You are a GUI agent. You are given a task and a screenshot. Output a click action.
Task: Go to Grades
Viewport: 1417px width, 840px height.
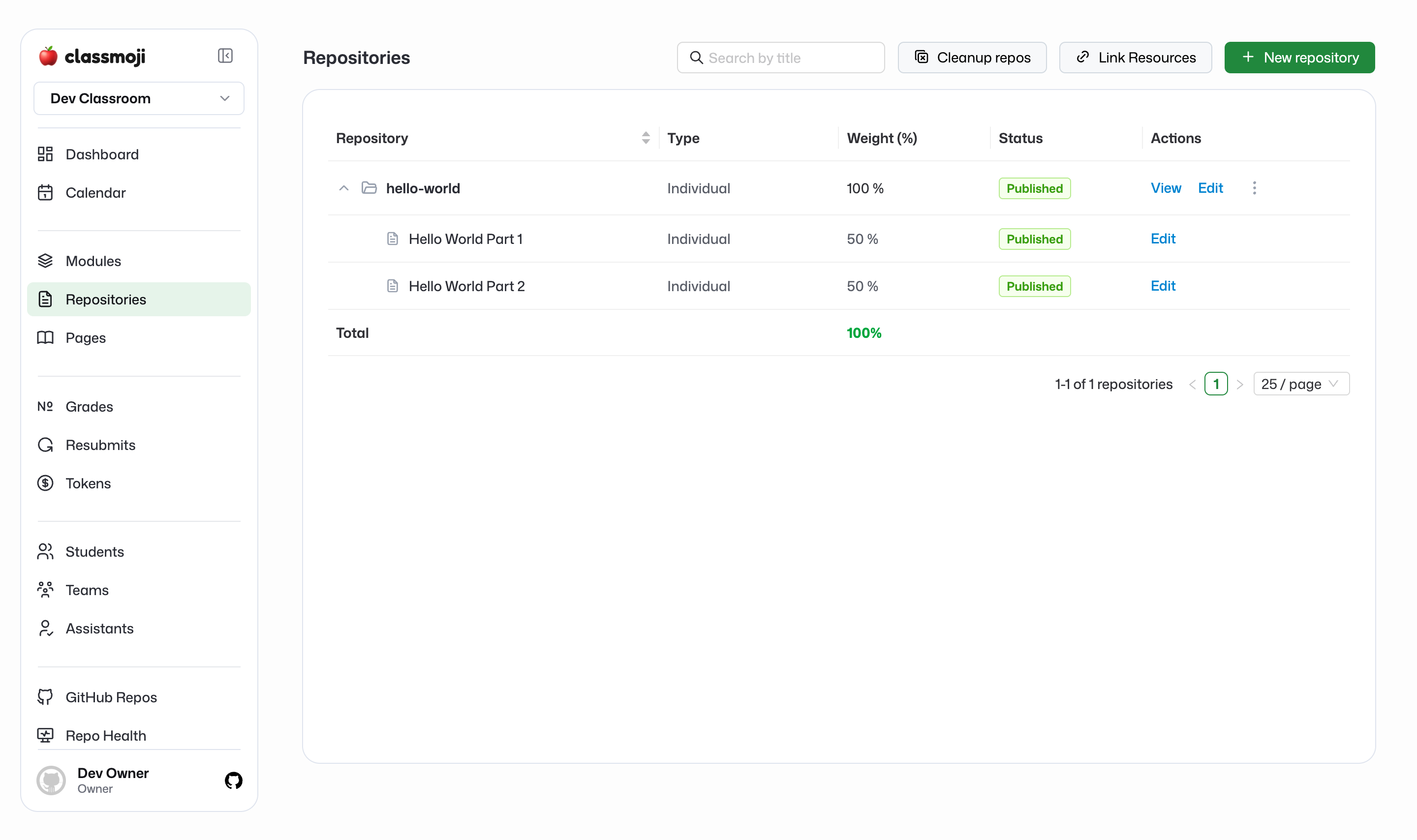(x=139, y=406)
